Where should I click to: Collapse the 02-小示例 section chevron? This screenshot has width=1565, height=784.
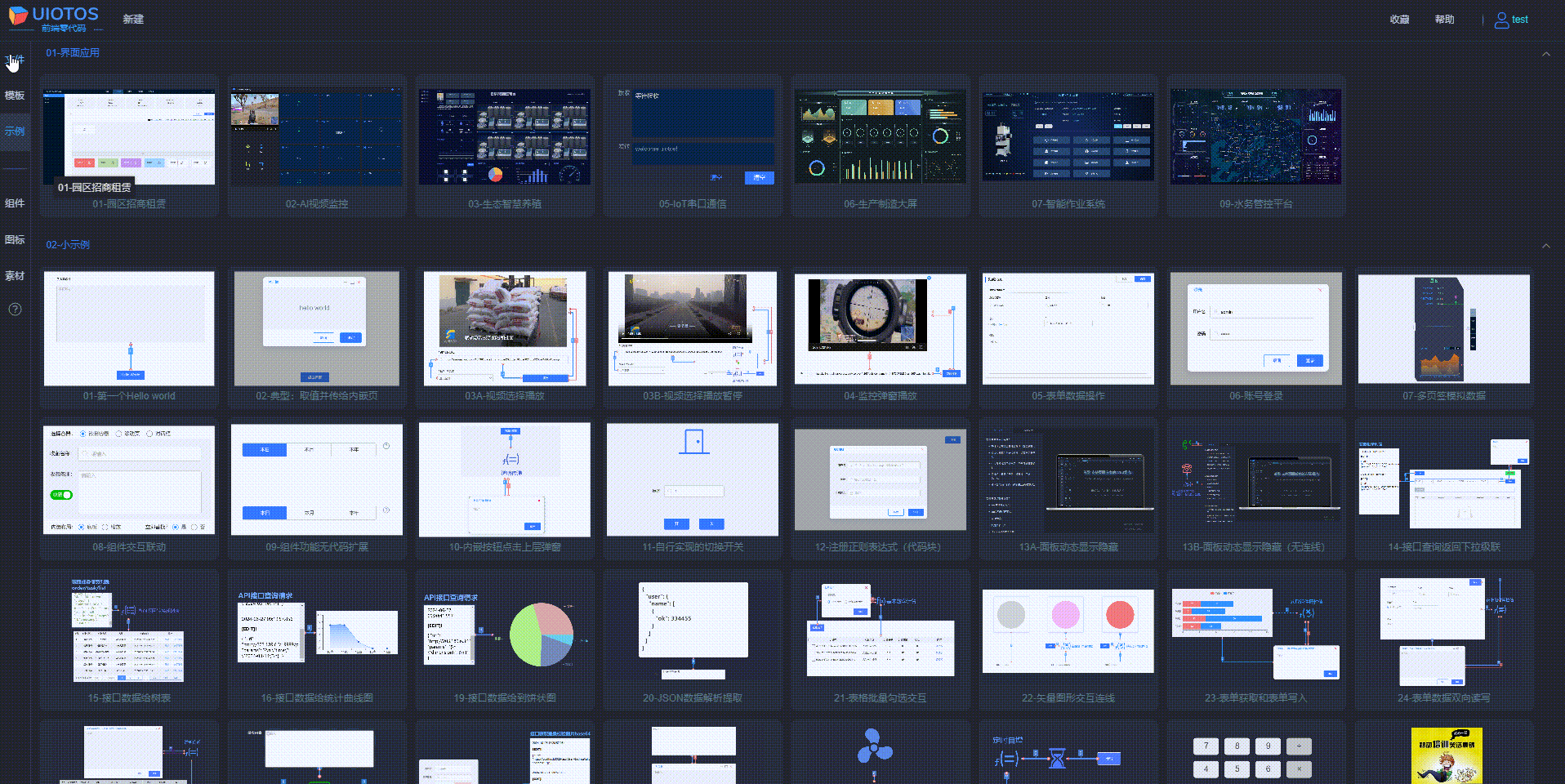coord(1545,246)
